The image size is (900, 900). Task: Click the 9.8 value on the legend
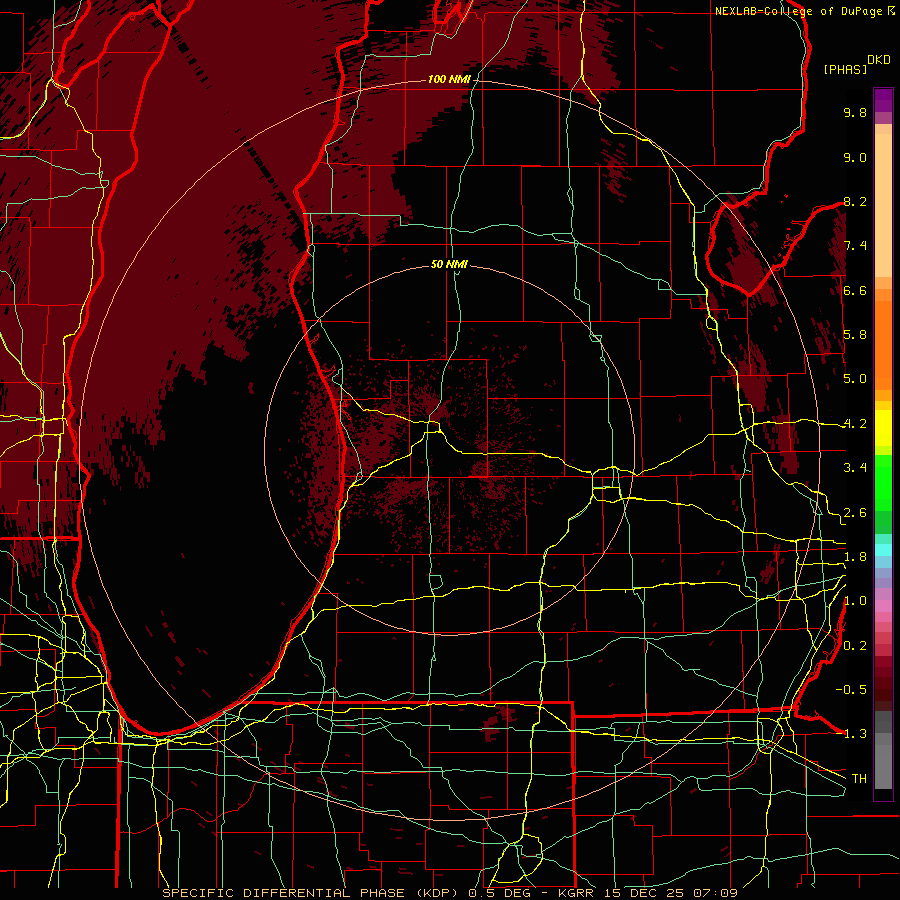pyautogui.click(x=855, y=113)
